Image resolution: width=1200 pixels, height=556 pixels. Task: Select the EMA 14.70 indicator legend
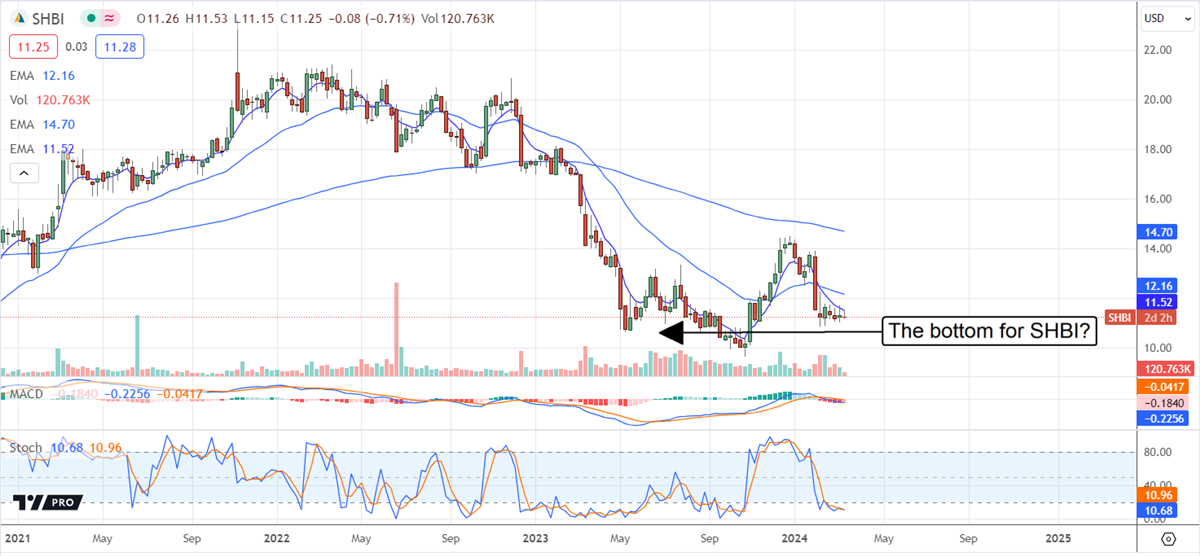41,125
